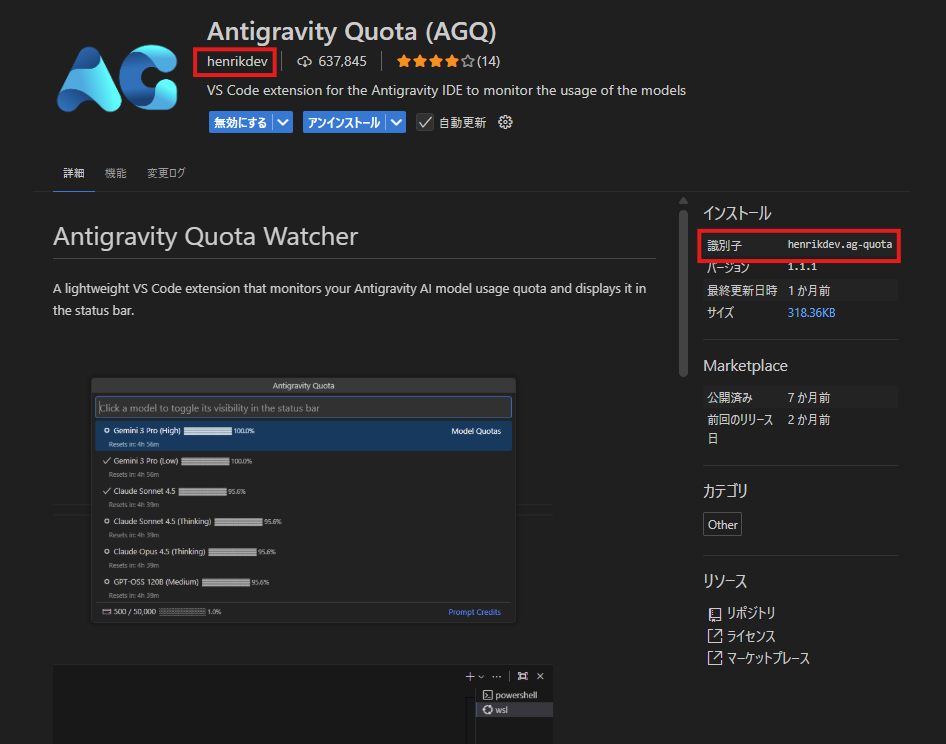Toggle Claude Opus 4.5 (Thinking) visibility marker
The width and height of the screenshot is (946, 744).
107,552
